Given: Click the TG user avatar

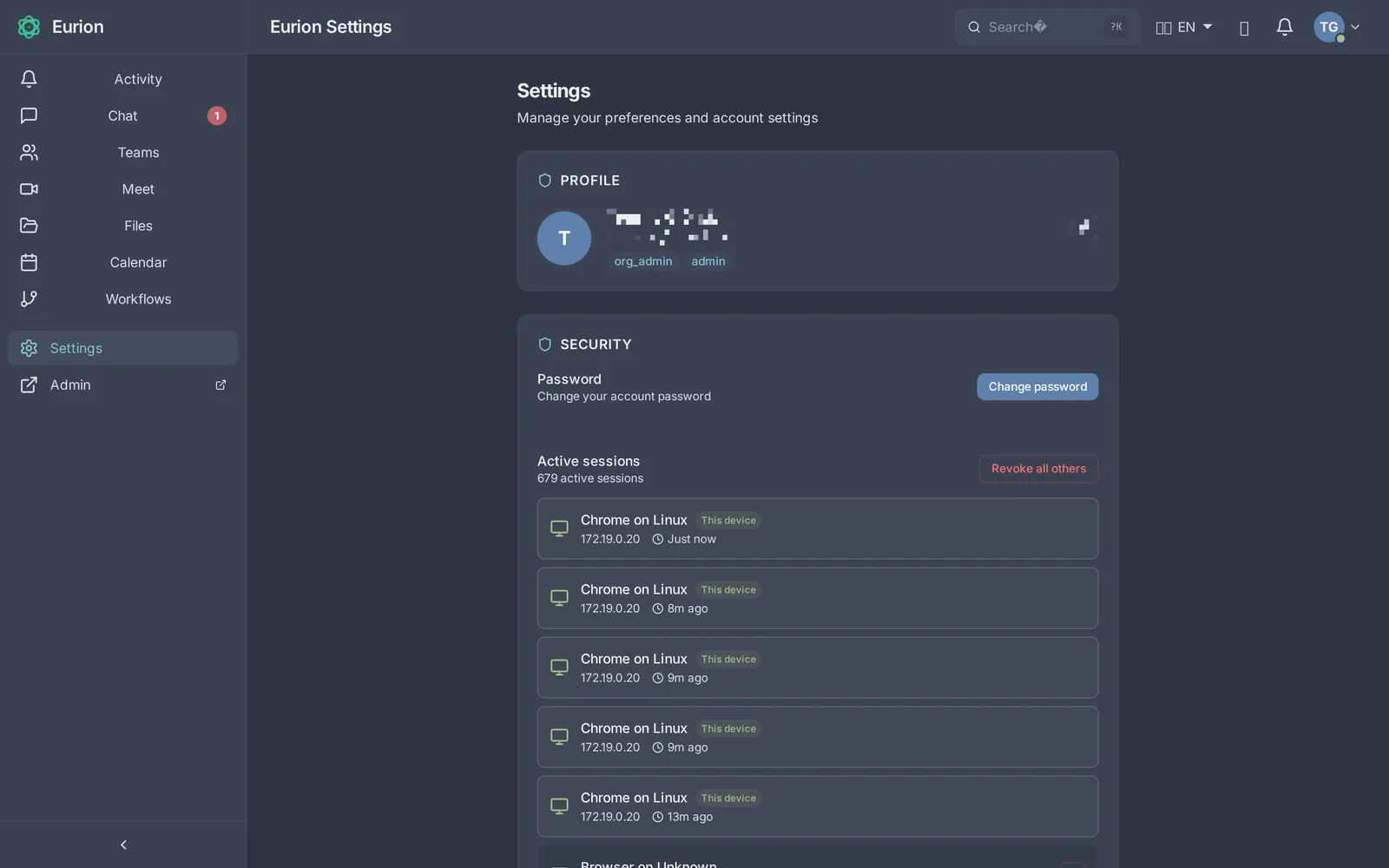Looking at the screenshot, I should (x=1329, y=27).
